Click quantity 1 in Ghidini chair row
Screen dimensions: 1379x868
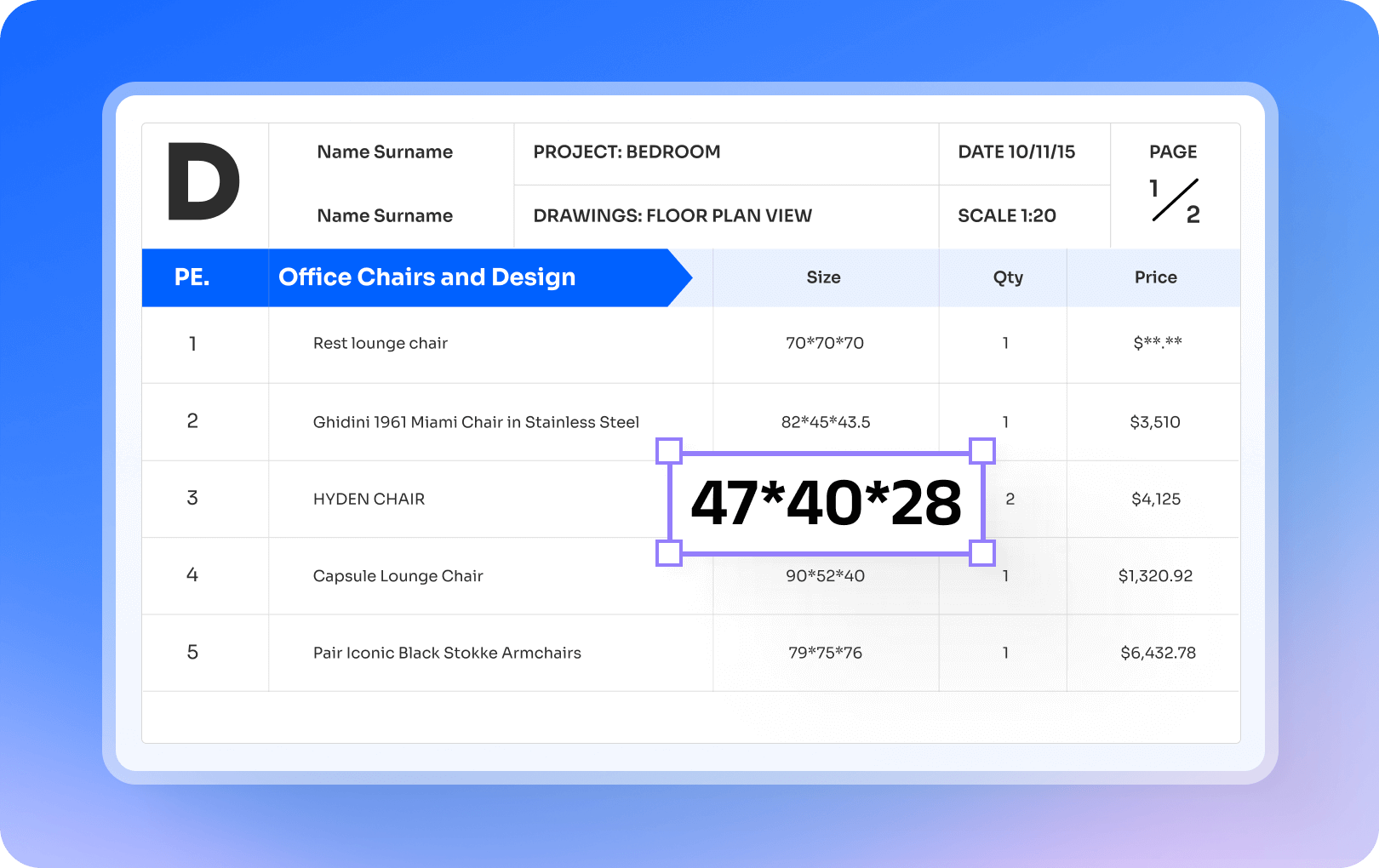point(1005,422)
